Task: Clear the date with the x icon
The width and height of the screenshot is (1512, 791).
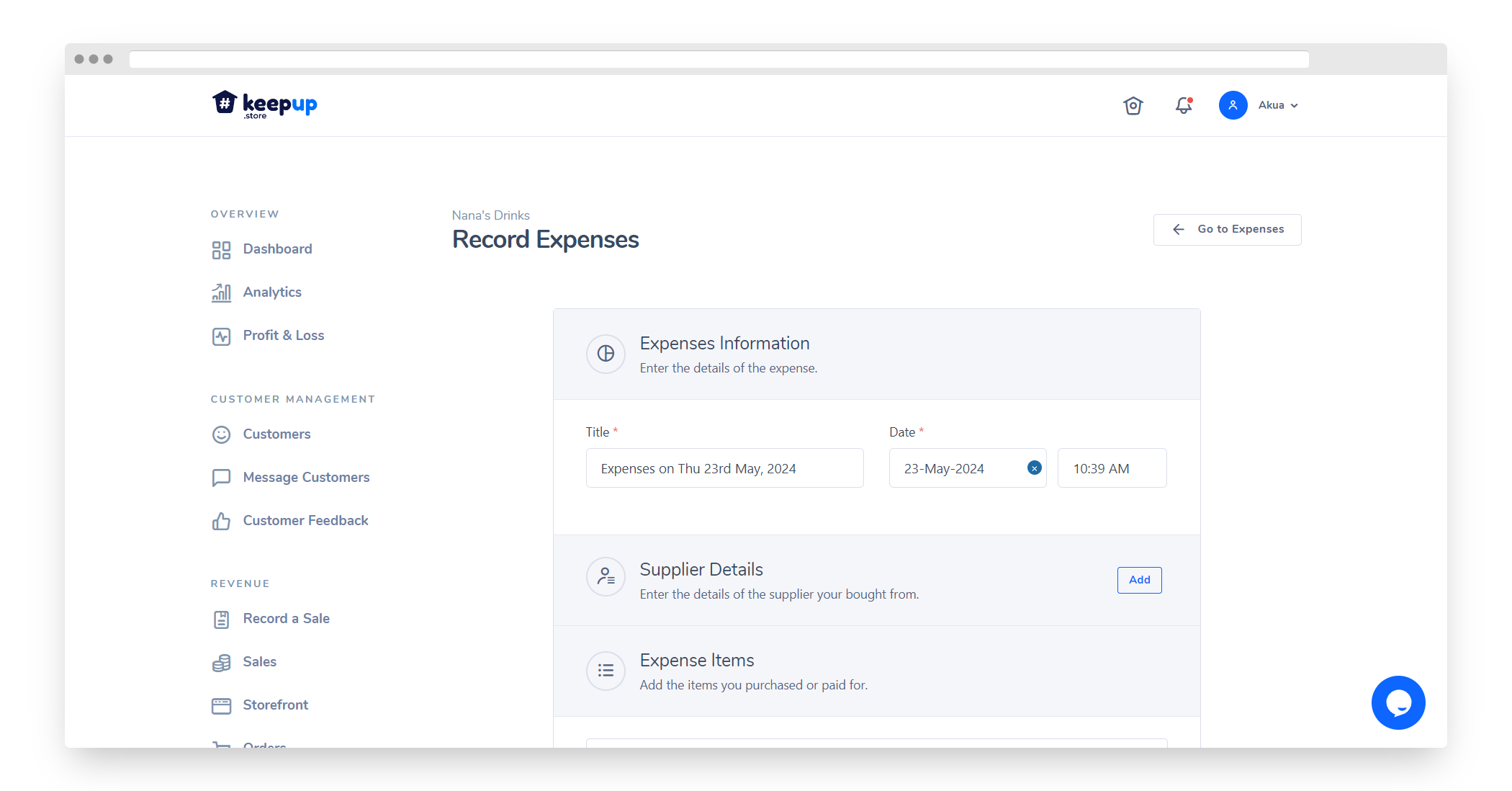Action: click(1034, 468)
